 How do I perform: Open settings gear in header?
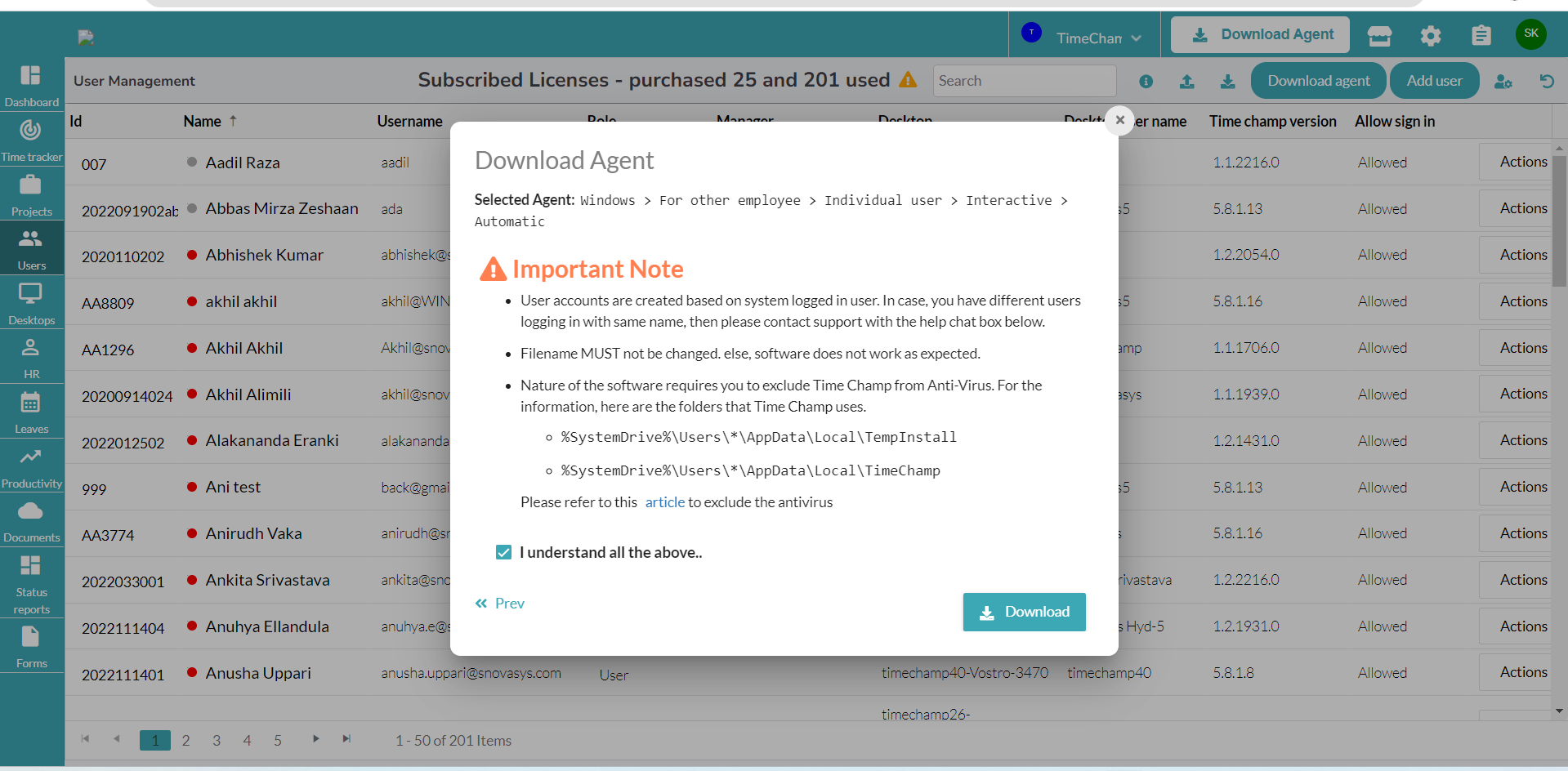1431,35
